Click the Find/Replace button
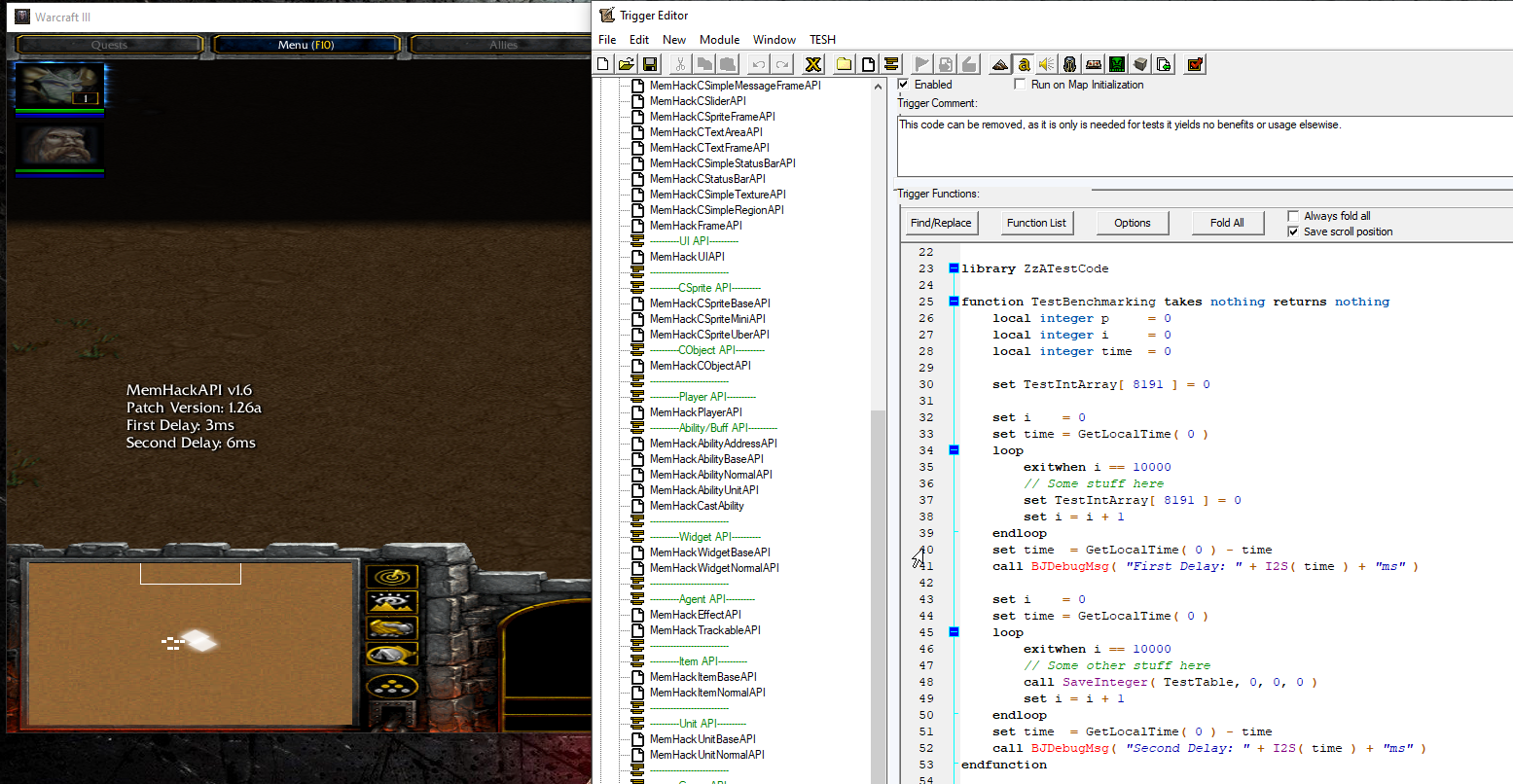Screen dimensions: 1513x784 coord(941,223)
